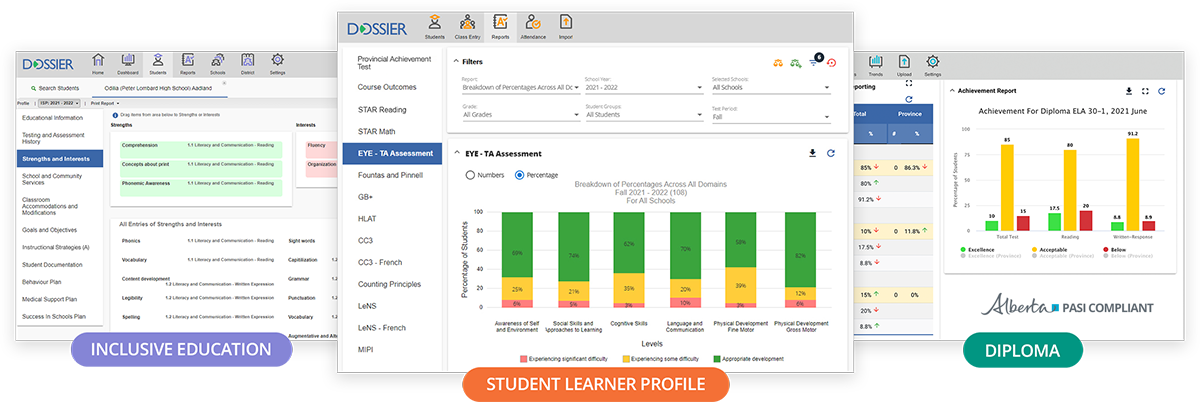Open the Print Report menu button

click(x=105, y=102)
